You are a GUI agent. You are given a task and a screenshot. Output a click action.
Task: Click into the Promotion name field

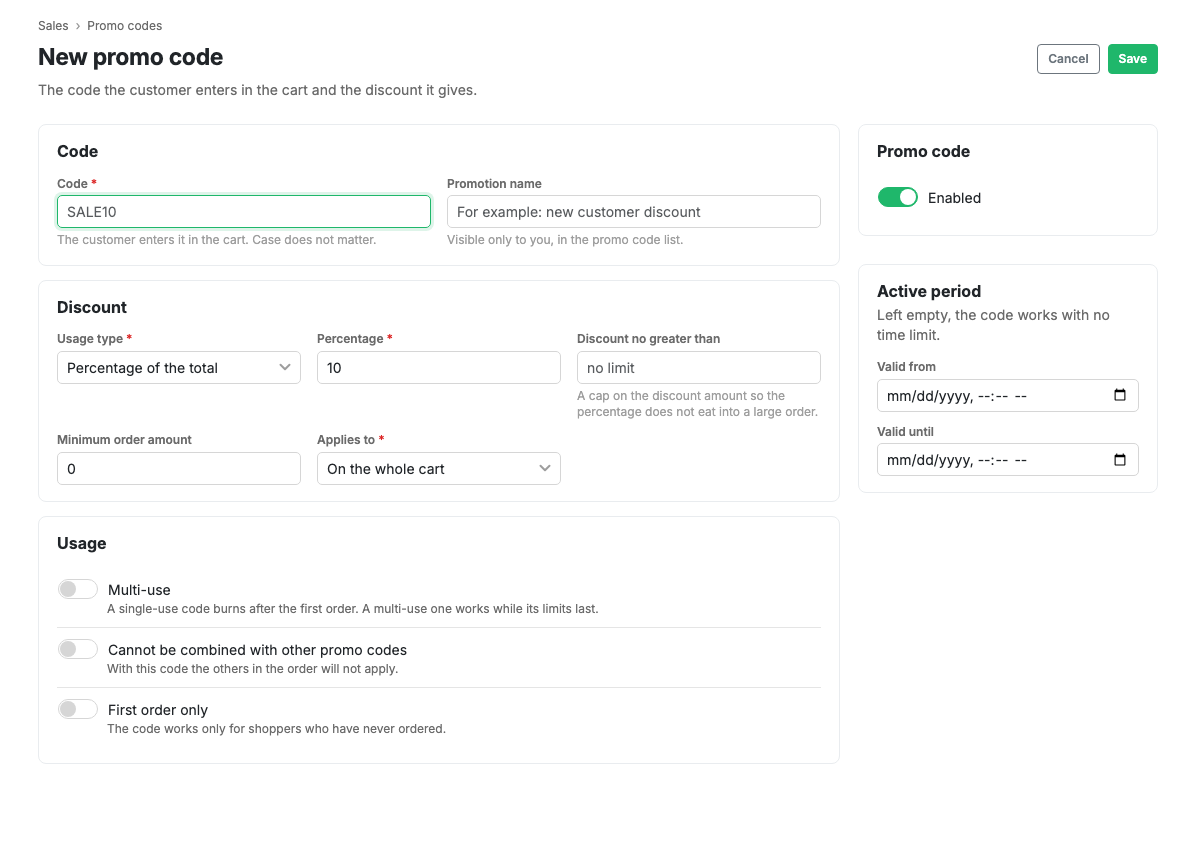click(634, 211)
